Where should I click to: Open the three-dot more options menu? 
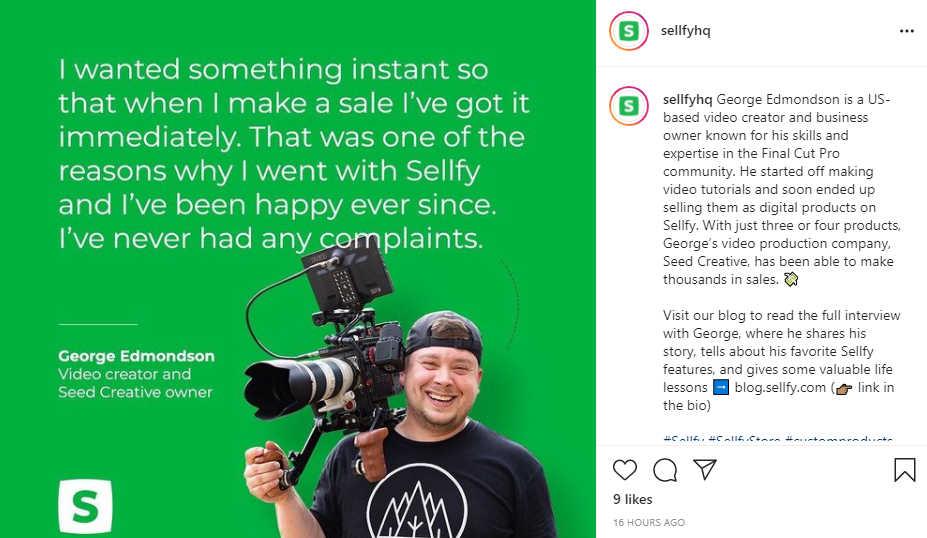(906, 31)
